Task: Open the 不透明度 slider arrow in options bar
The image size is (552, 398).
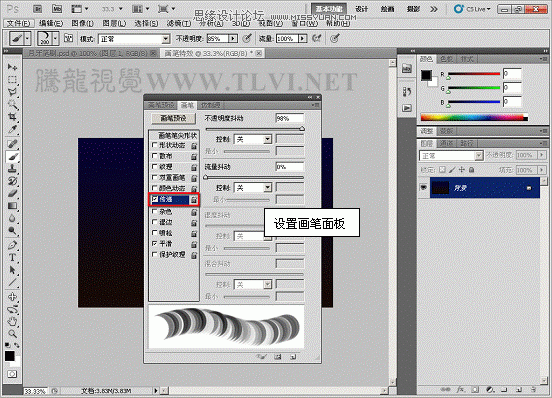Action: 233,38
